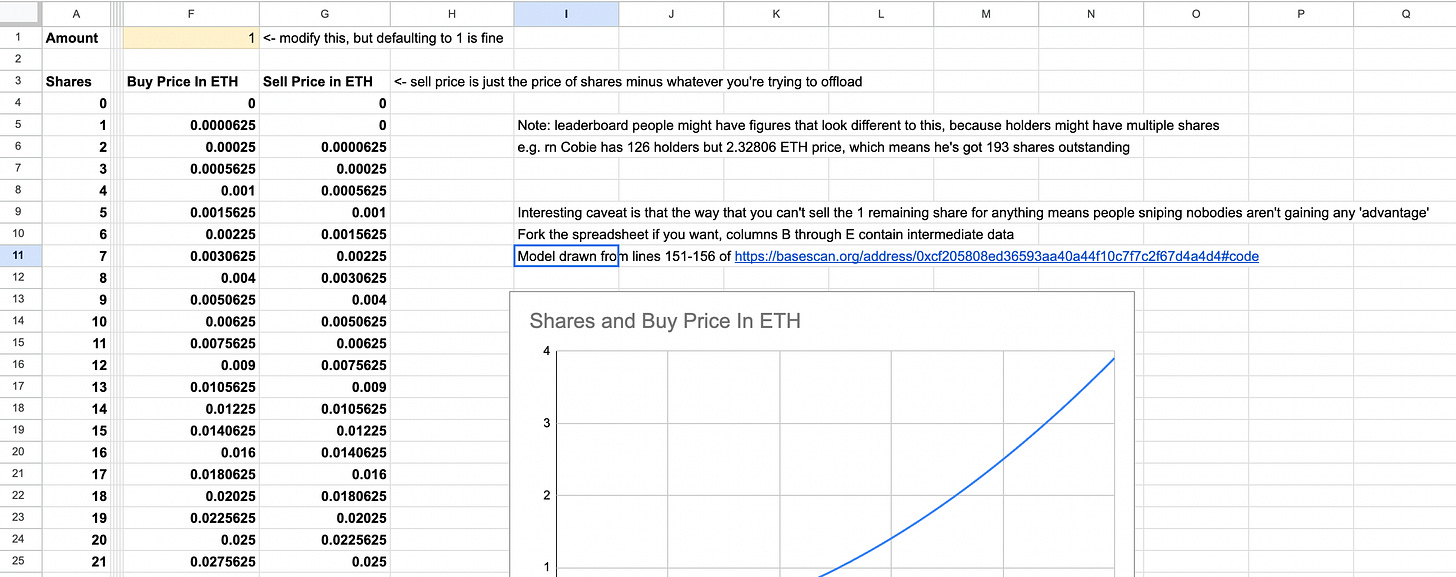Click shares cell with value 10
Image resolution: width=1456 pixels, height=577 pixels.
(77, 322)
